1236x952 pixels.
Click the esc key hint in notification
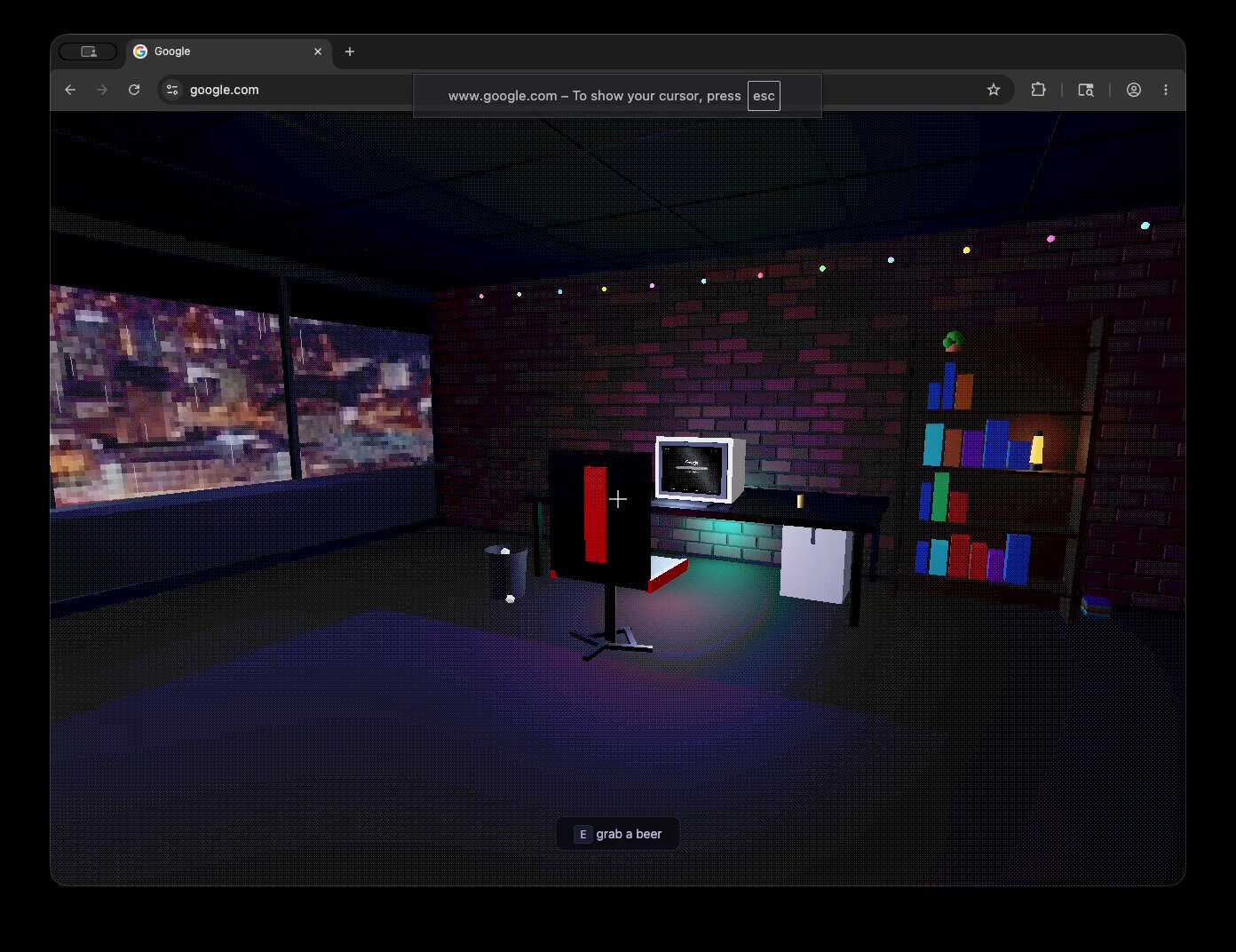pyautogui.click(x=764, y=96)
